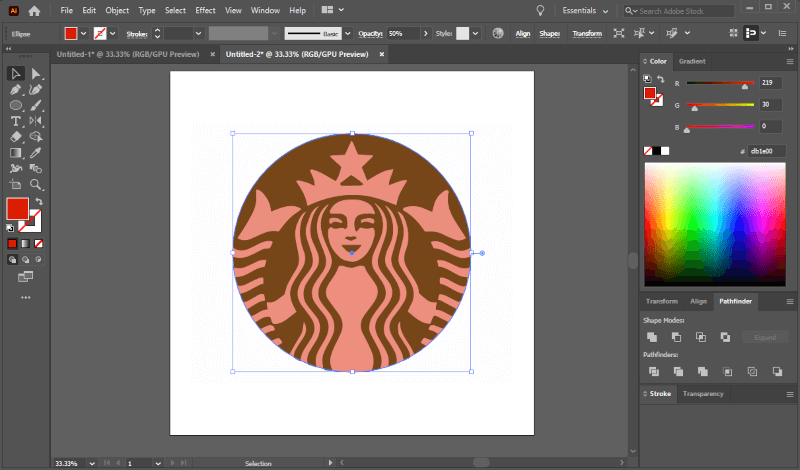
Task: Open the Edit Toolbar three dots
Action: click(26, 298)
